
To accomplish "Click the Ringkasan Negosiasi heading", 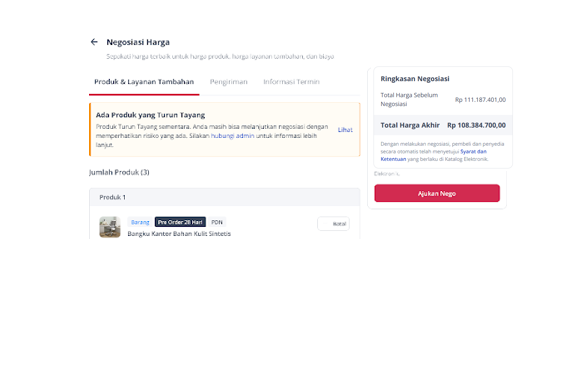I will (415, 79).
